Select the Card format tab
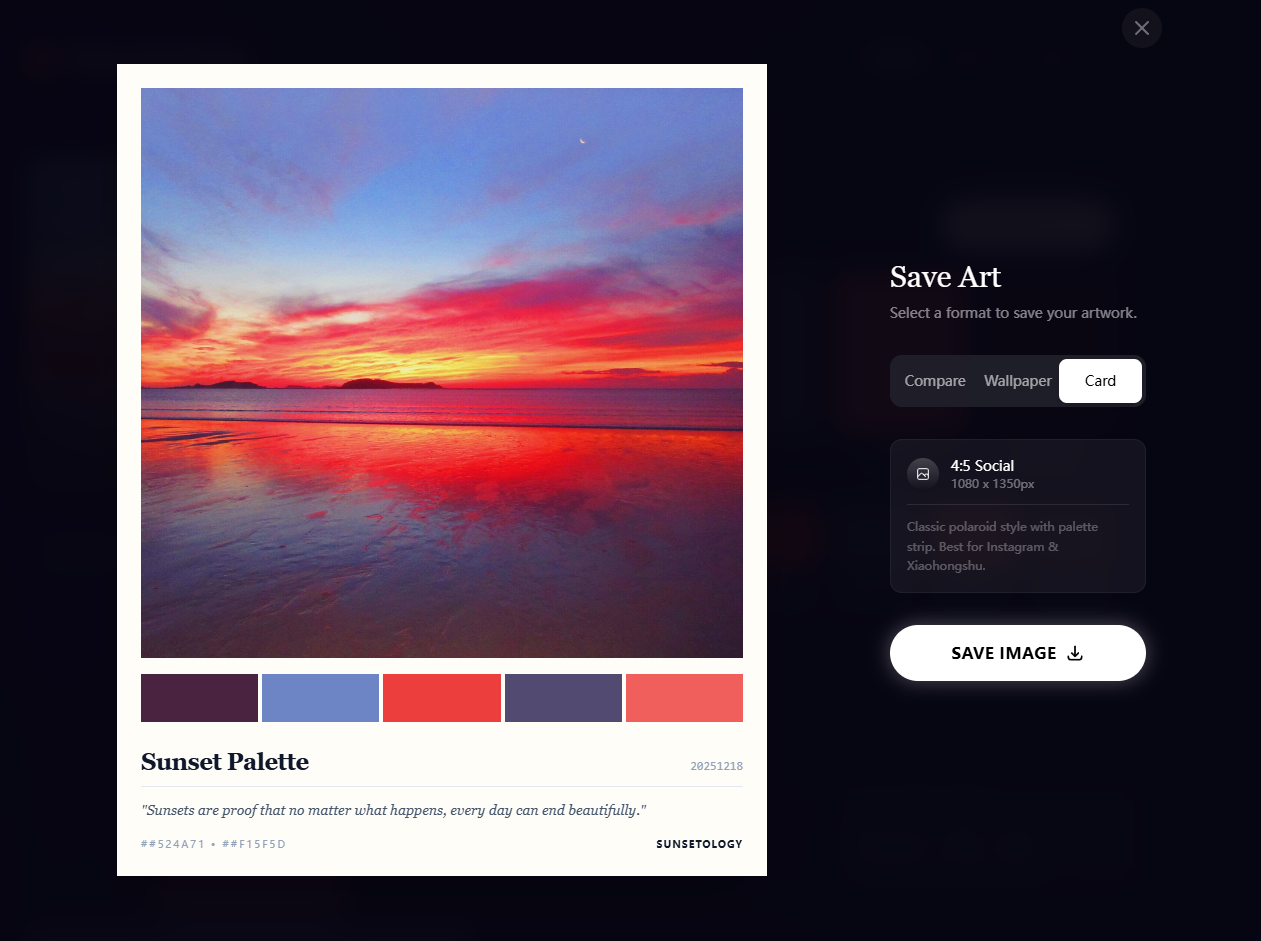The height and width of the screenshot is (941, 1261). (1100, 381)
